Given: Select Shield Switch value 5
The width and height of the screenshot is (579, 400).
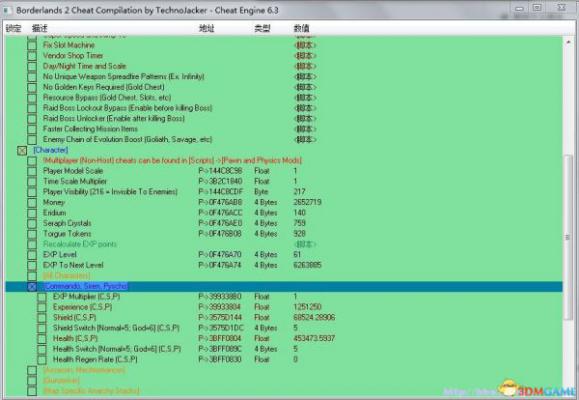Looking at the screenshot, I should click(x=295, y=328).
